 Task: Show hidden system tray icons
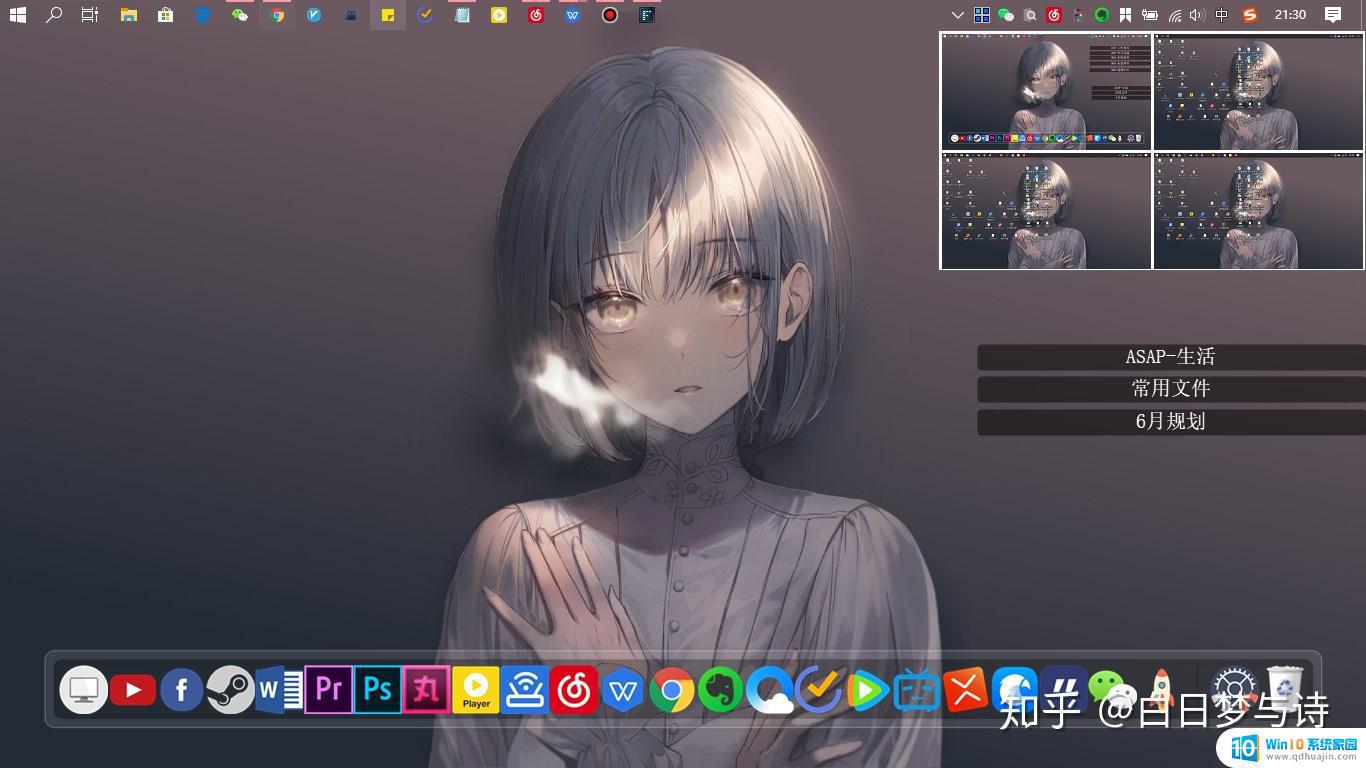(958, 15)
